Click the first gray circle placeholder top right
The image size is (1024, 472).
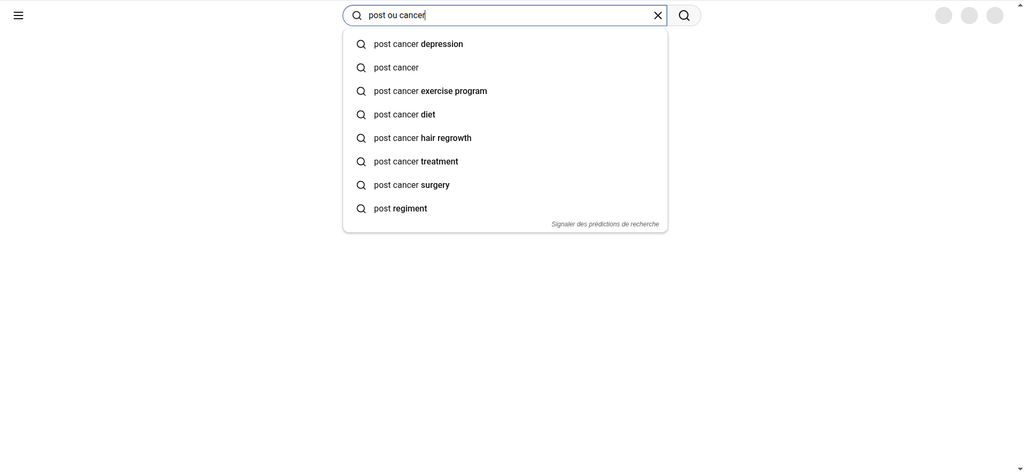[x=943, y=16]
